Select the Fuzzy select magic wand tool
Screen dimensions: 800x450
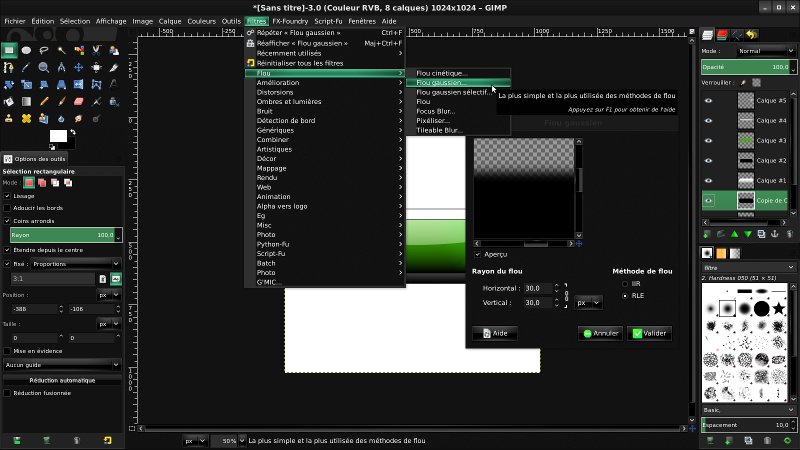[61, 50]
